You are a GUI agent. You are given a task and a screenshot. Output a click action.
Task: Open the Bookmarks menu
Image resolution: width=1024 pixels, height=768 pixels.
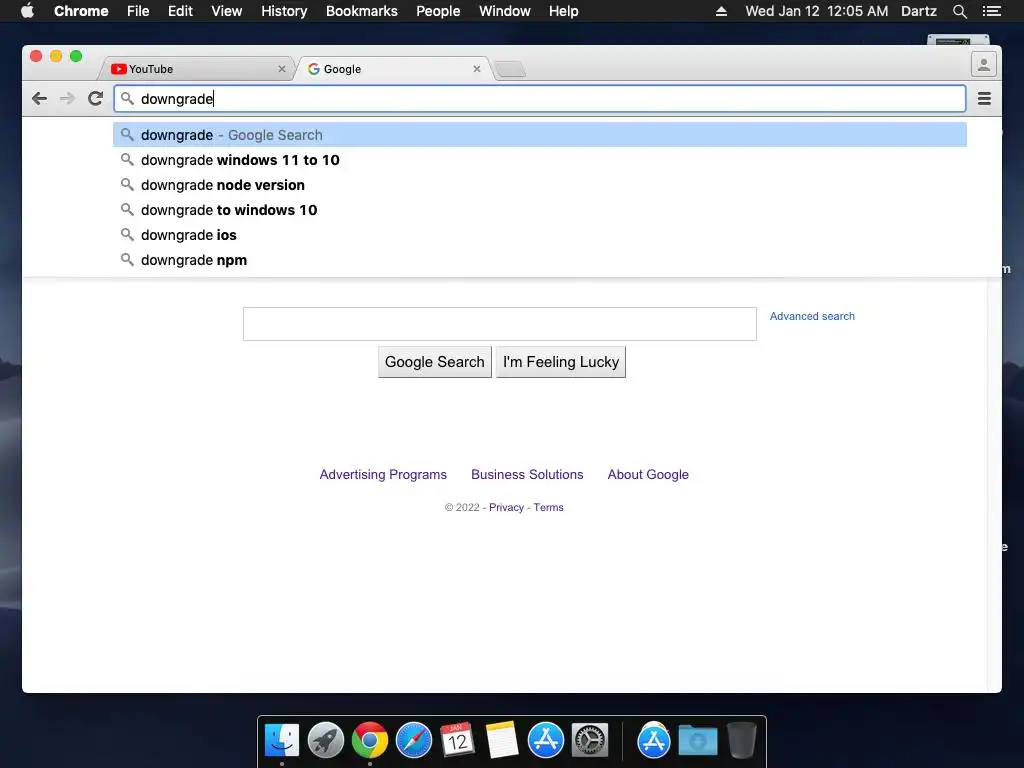pyautogui.click(x=362, y=11)
